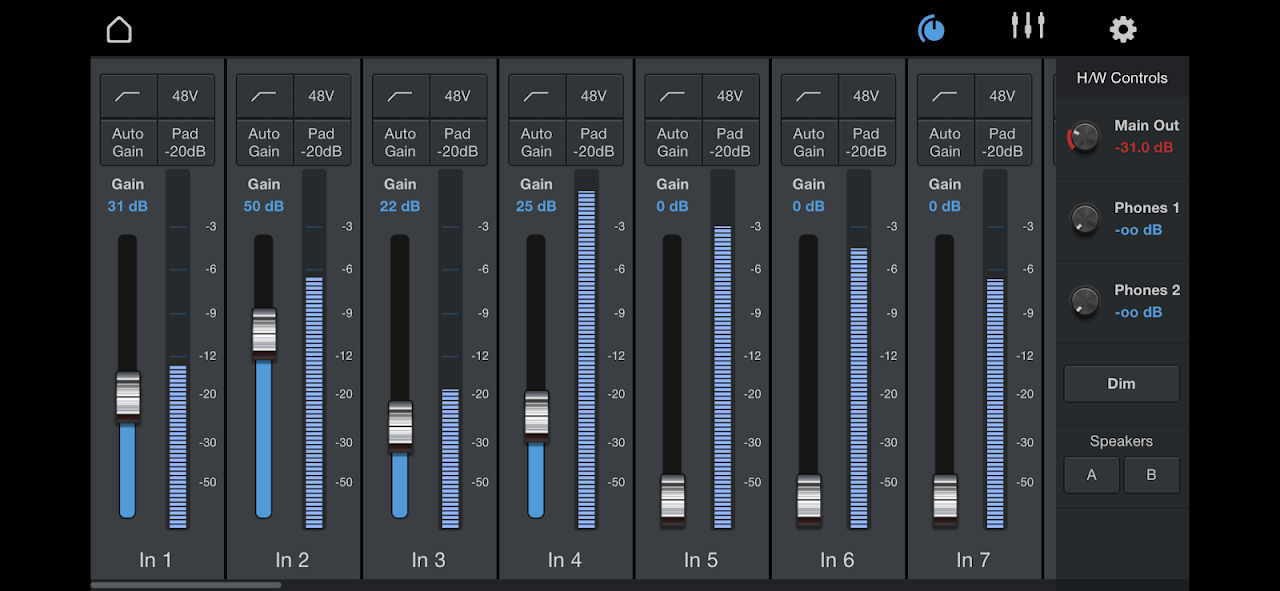Enable 48V phantom power on In 7
The height and width of the screenshot is (591, 1280).
point(1002,96)
